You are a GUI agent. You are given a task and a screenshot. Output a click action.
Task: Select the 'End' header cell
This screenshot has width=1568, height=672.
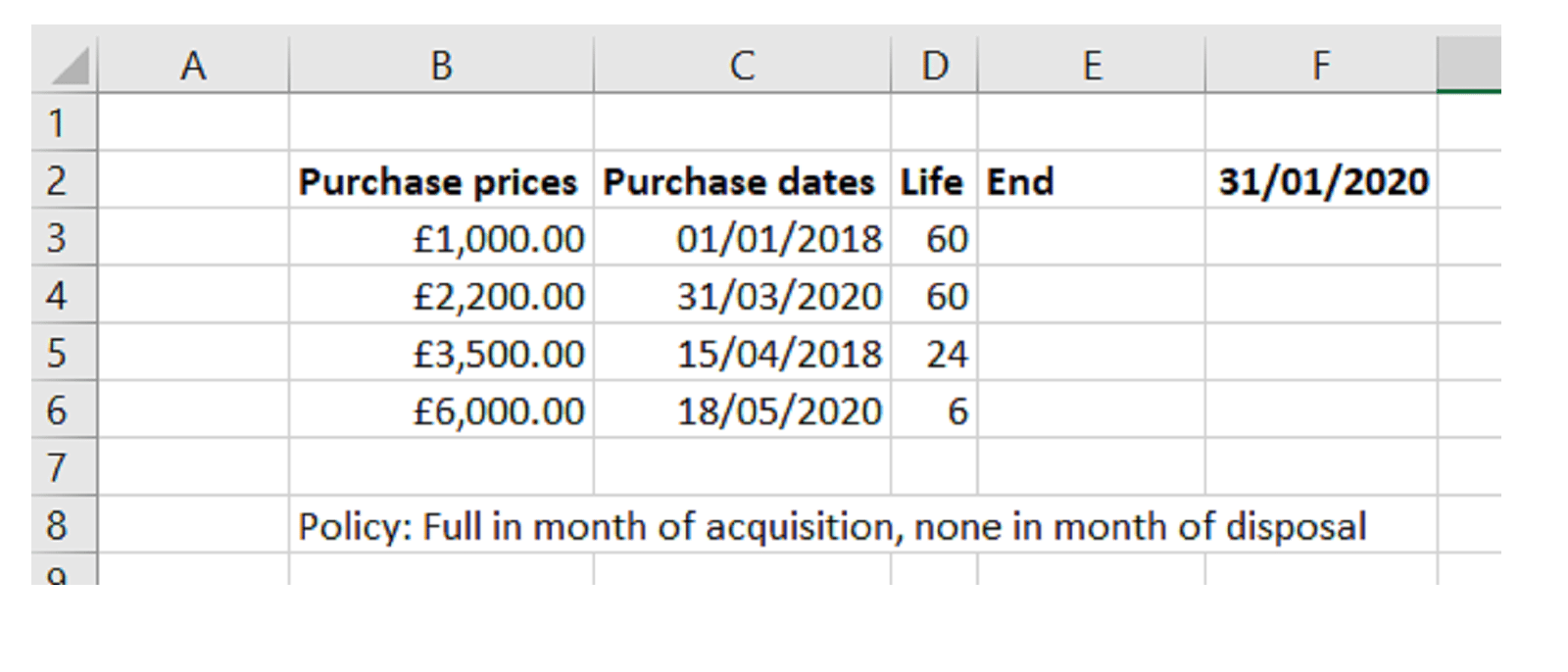point(1090,181)
